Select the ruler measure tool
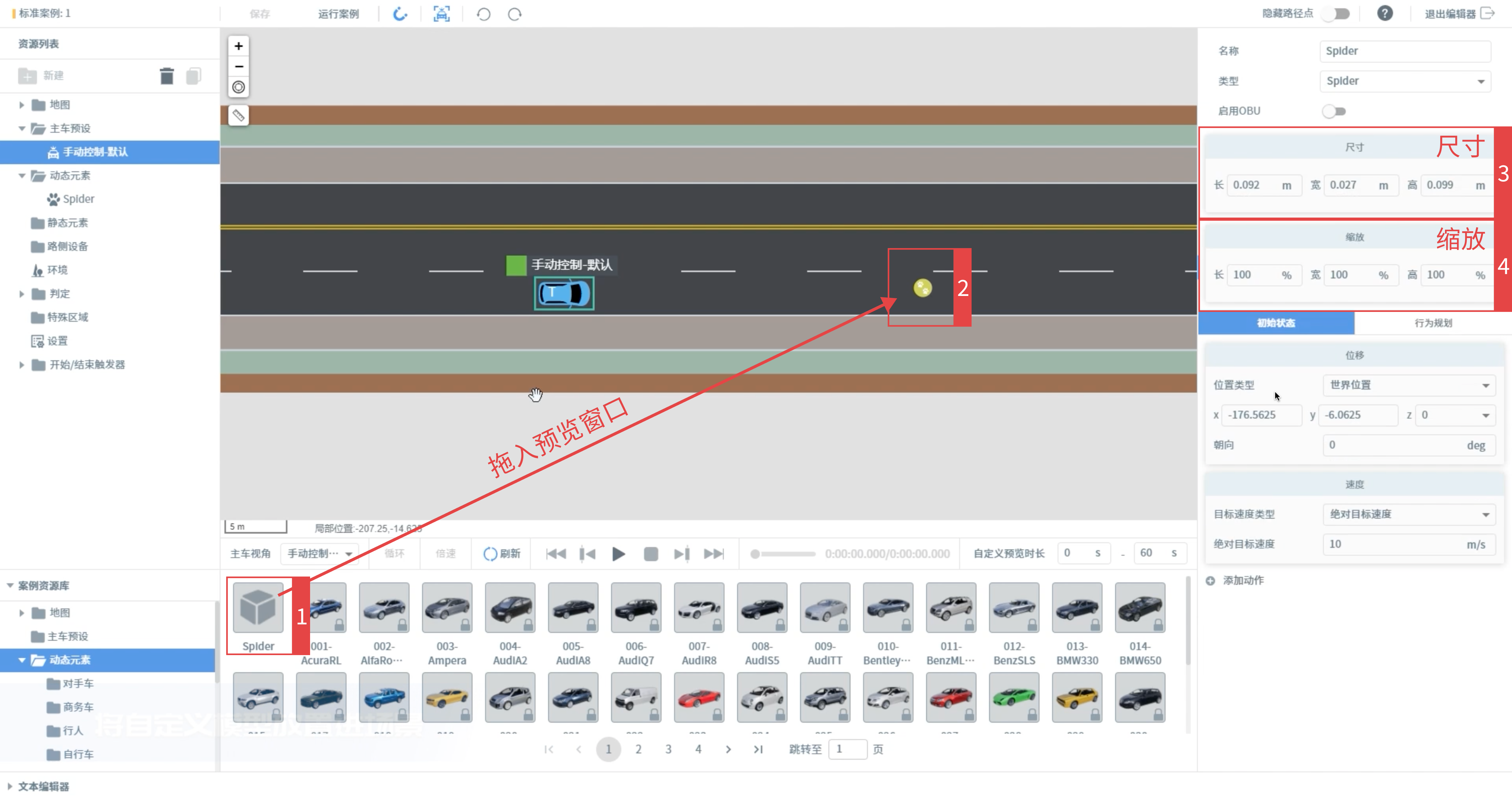Image resolution: width=1512 pixels, height=801 pixels. pyautogui.click(x=238, y=115)
